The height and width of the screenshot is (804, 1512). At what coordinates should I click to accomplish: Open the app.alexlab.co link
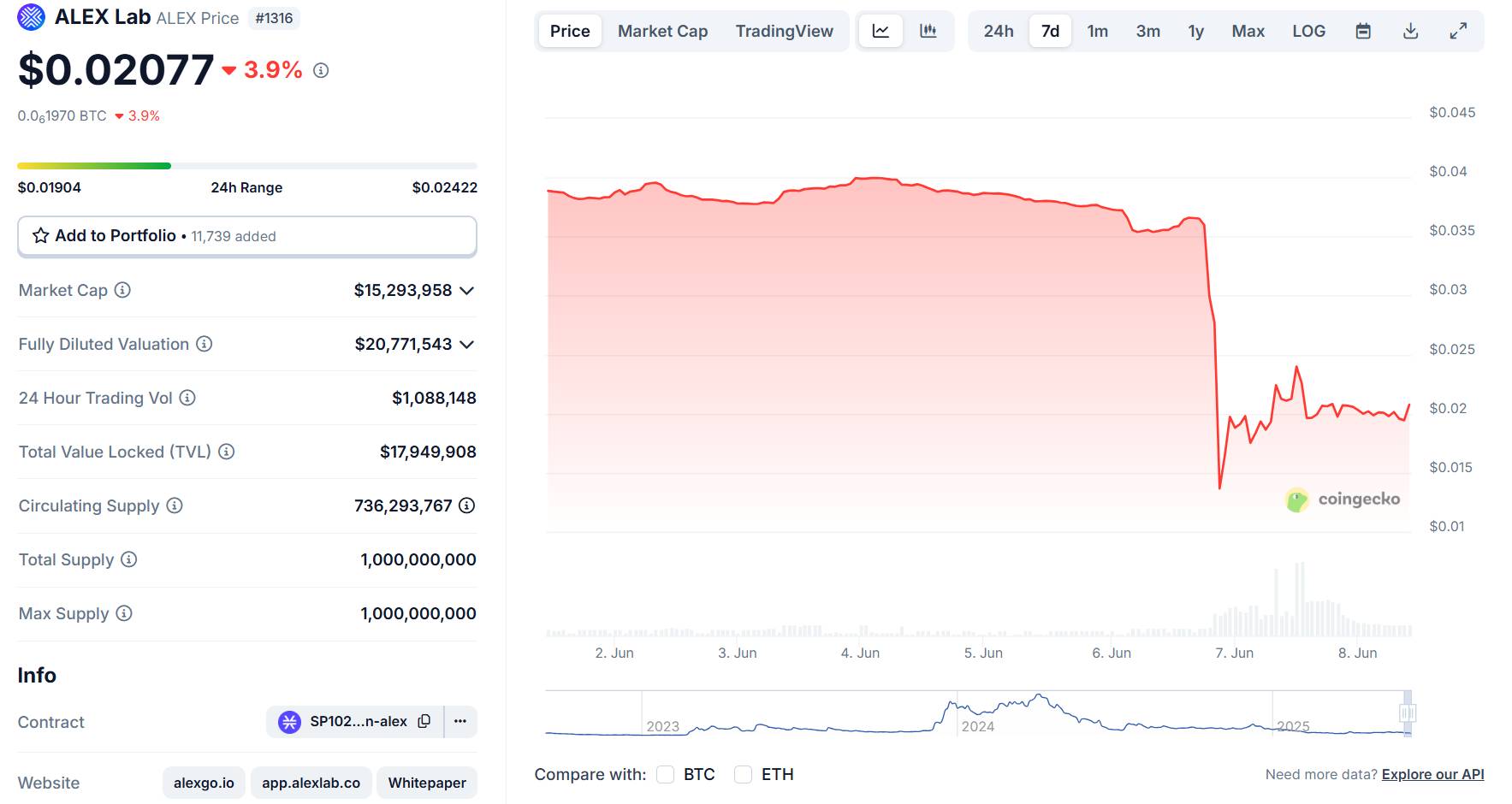(x=311, y=783)
